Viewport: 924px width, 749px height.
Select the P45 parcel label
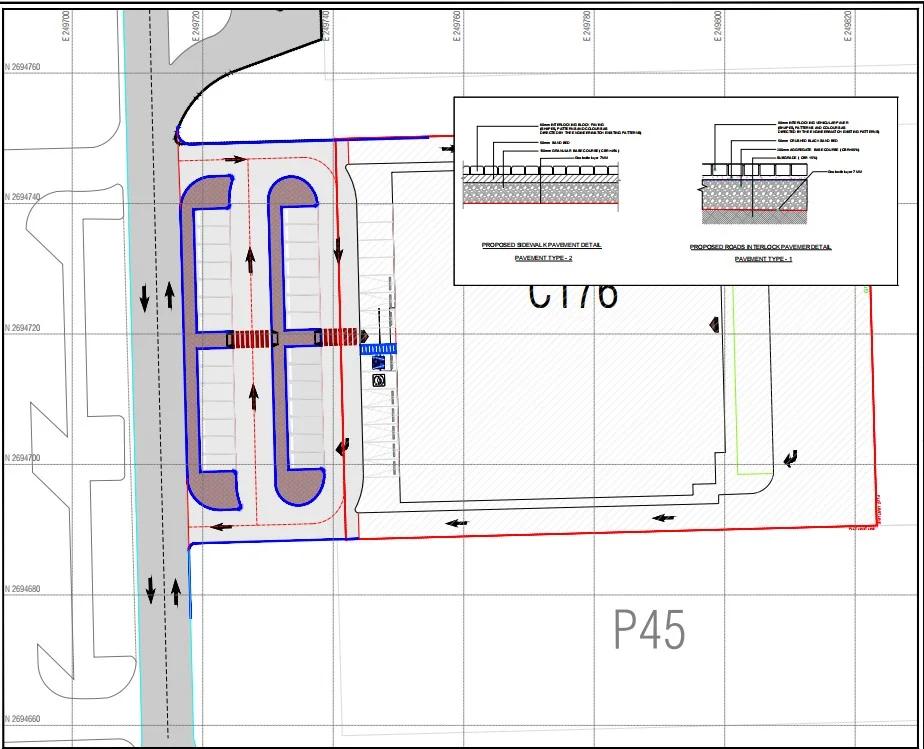click(x=650, y=630)
